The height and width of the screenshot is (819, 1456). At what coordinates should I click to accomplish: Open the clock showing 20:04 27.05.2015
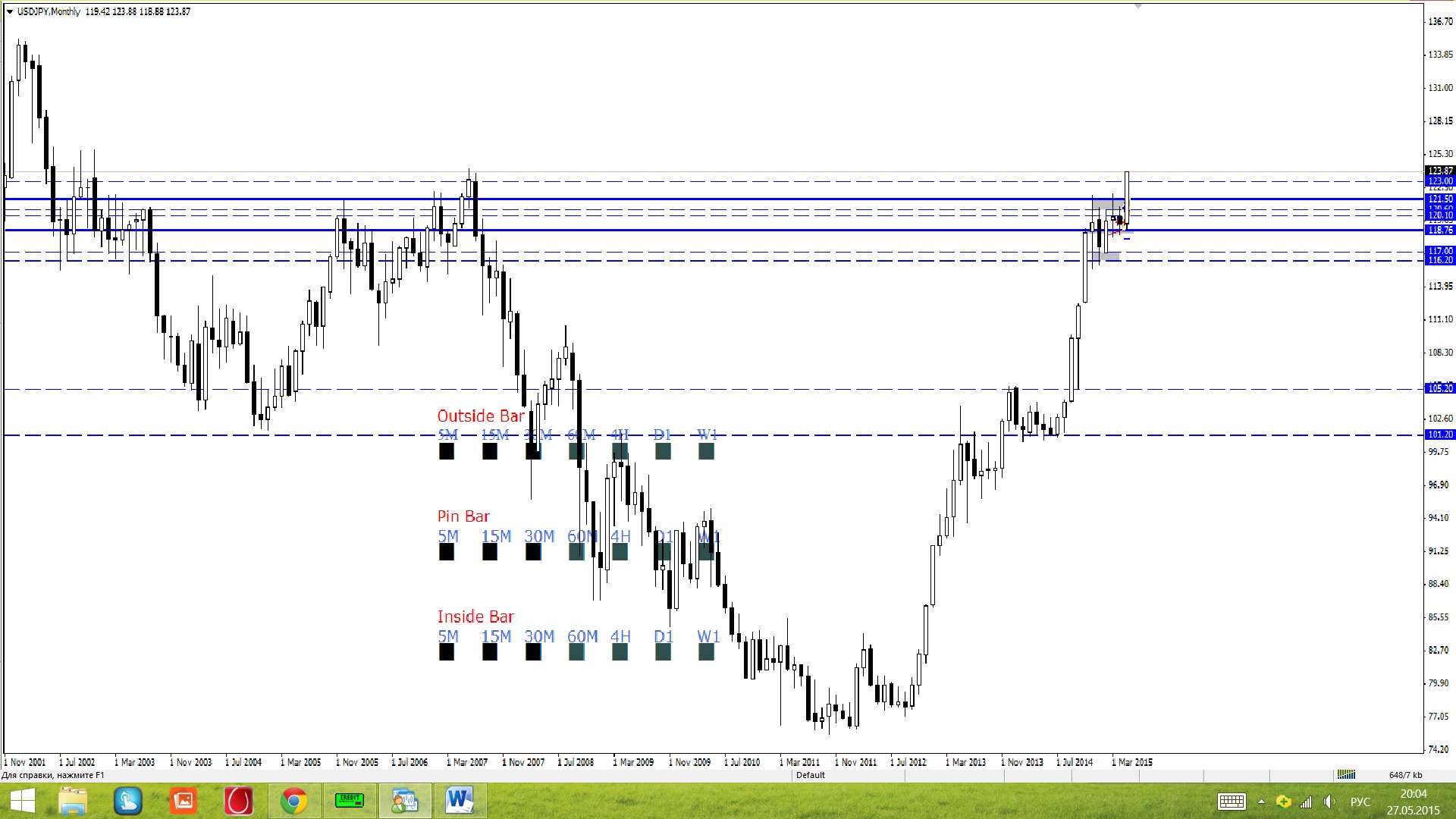coord(1414,802)
